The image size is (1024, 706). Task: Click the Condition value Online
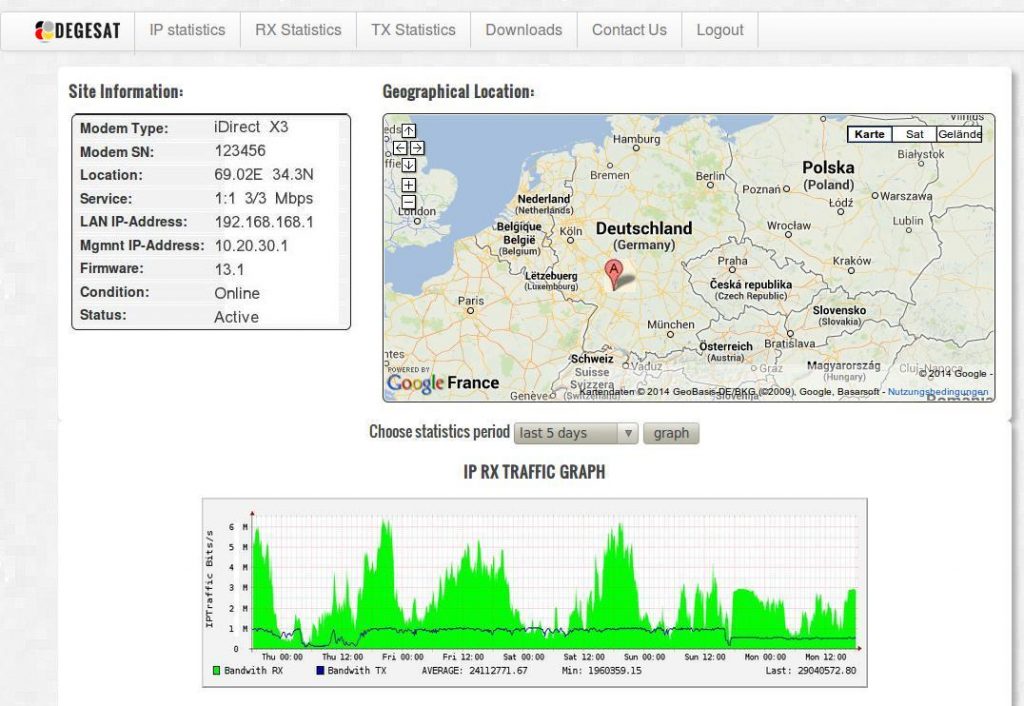237,293
